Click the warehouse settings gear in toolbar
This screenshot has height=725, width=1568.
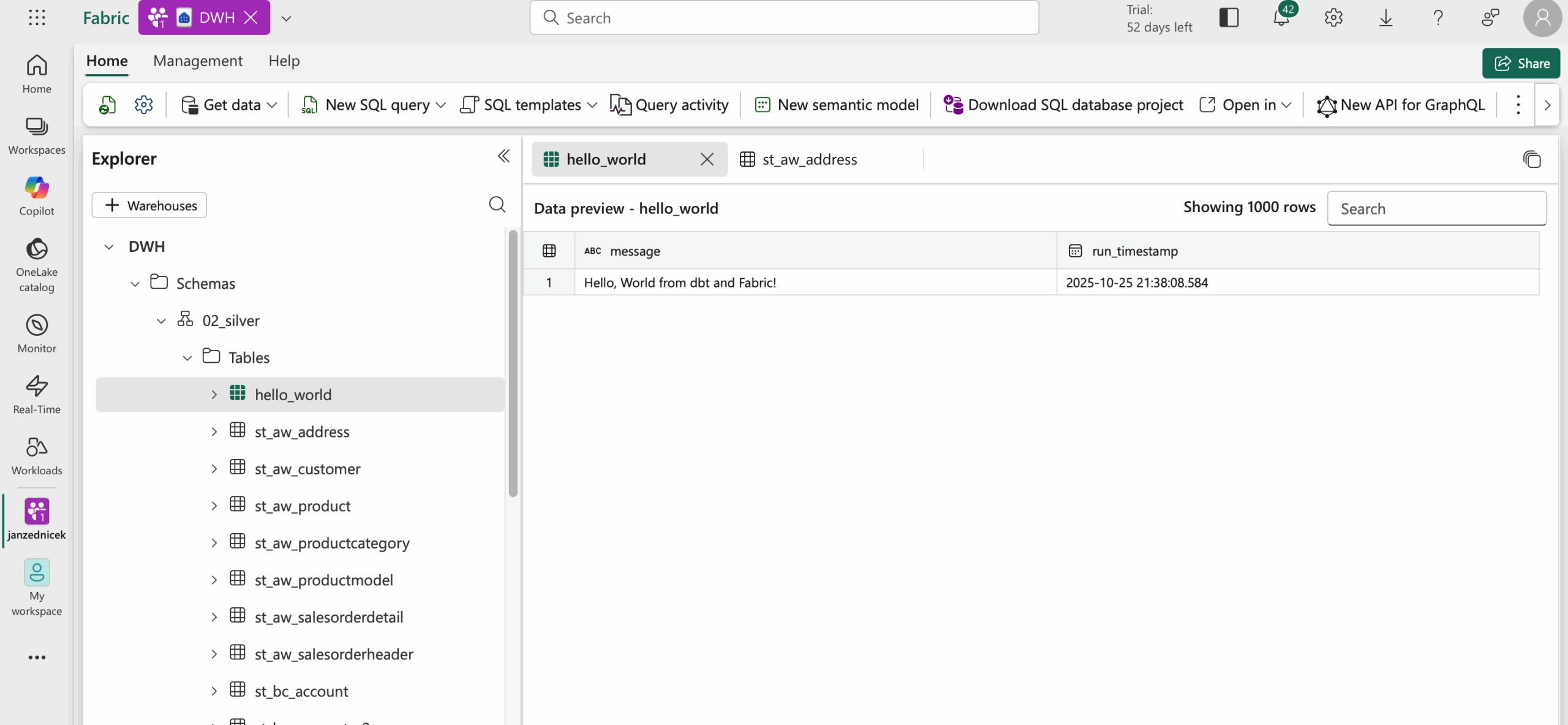pos(143,105)
